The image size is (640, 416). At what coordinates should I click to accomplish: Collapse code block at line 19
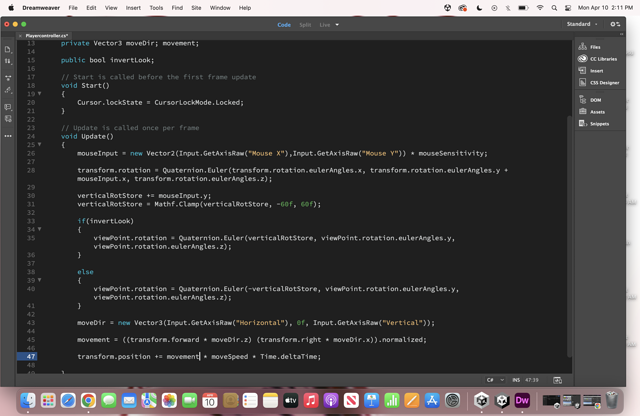[40, 94]
